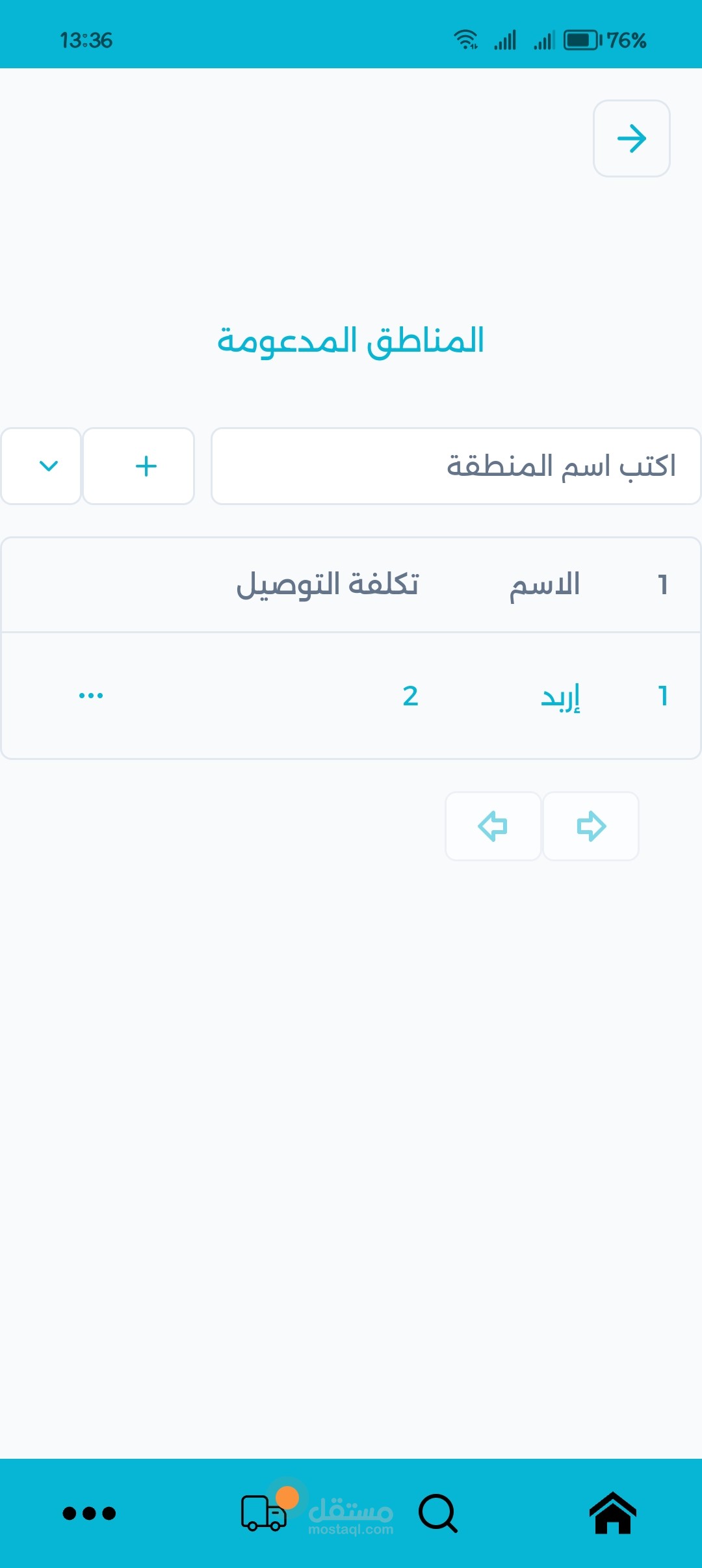Focus the region name input field
This screenshot has width=702, height=1568.
[456, 466]
